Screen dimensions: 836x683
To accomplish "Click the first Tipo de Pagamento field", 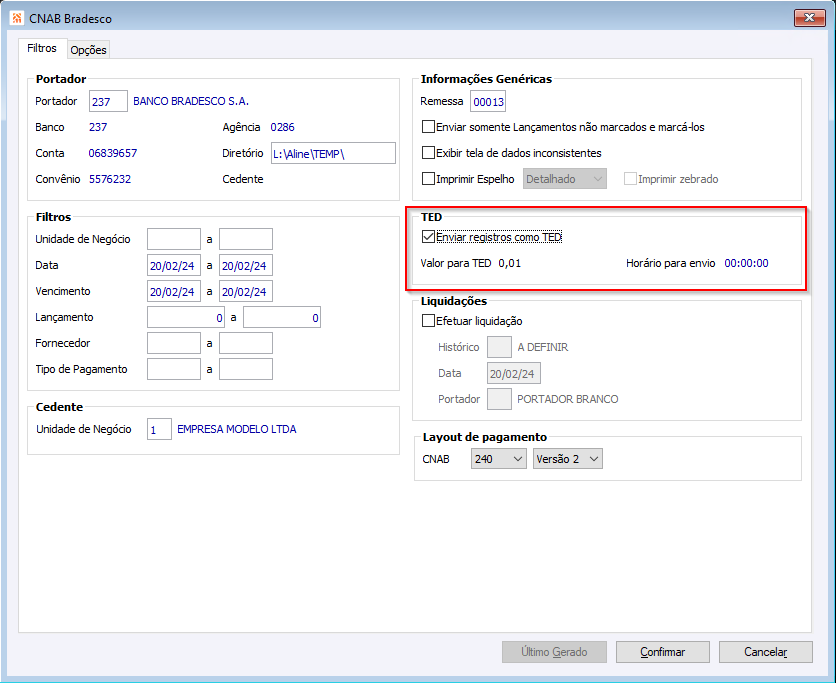I will (x=174, y=369).
